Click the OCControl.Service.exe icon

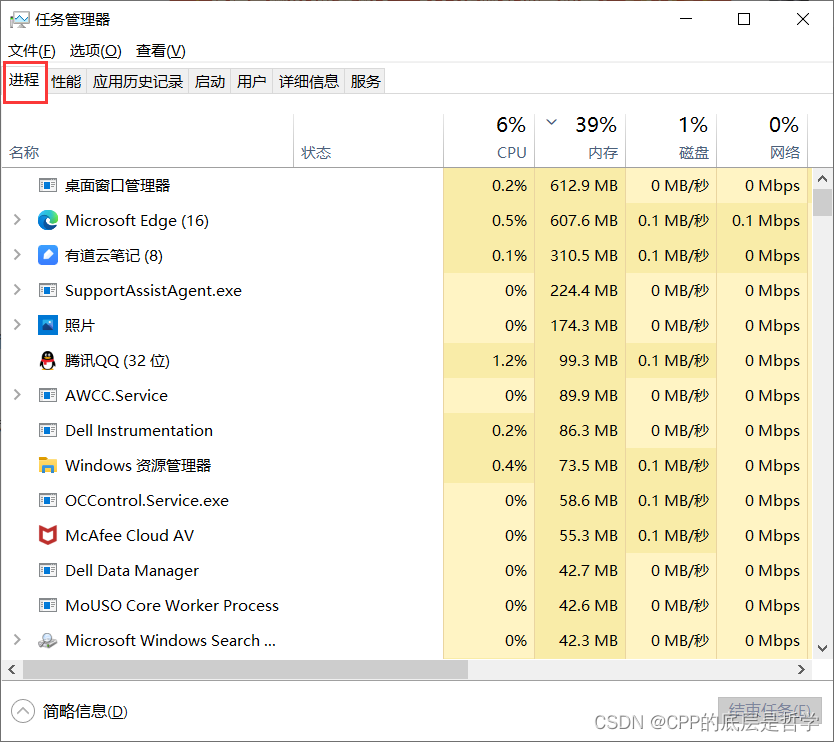48,501
